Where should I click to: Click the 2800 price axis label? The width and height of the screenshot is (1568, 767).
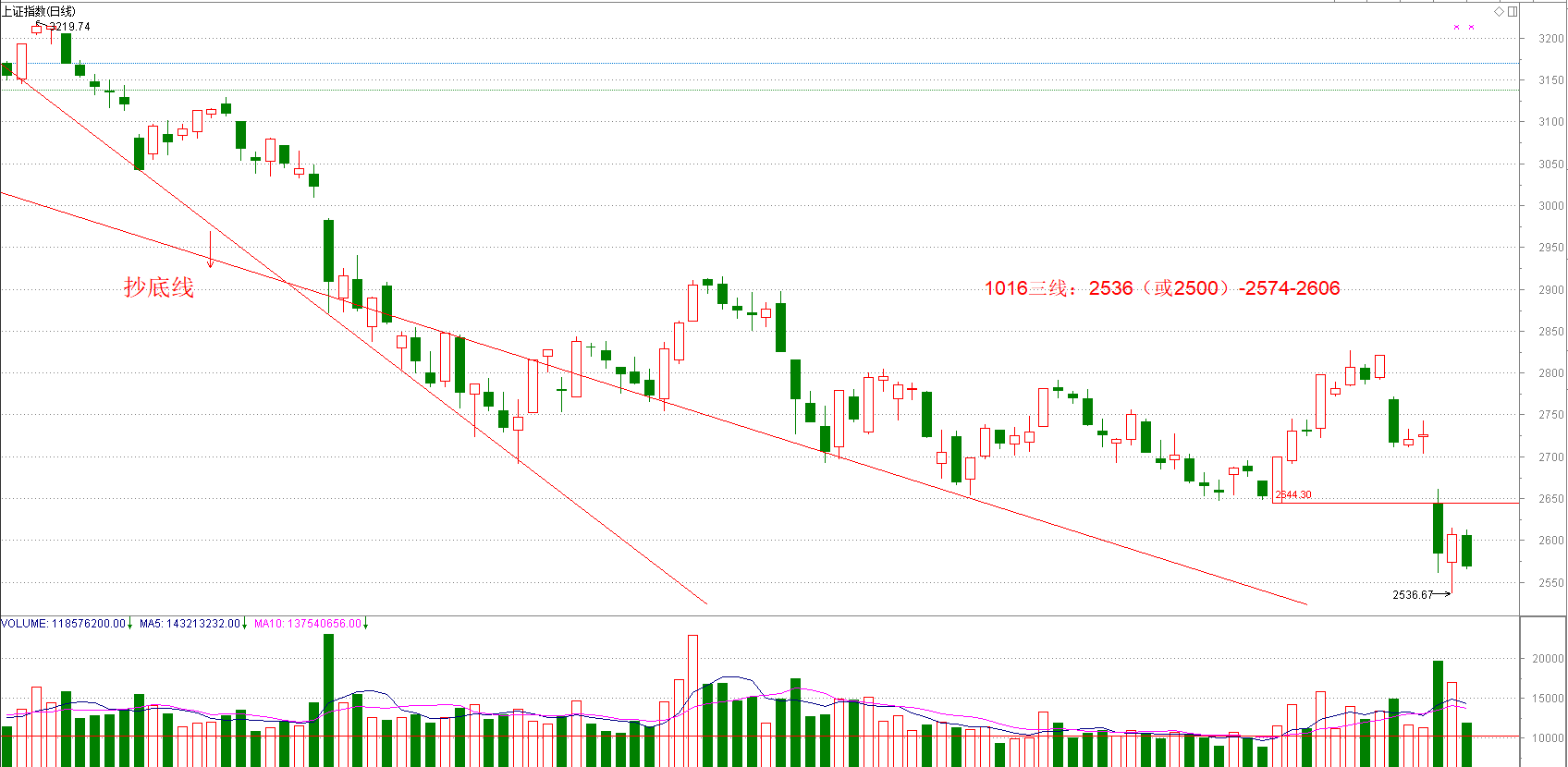coord(1551,373)
